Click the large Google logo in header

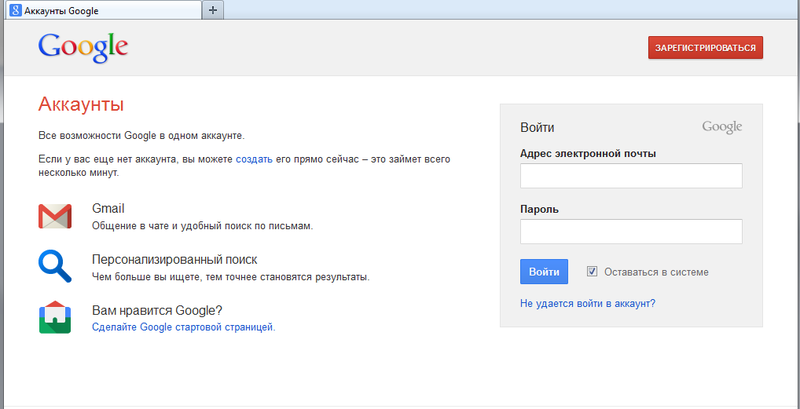coord(83,47)
